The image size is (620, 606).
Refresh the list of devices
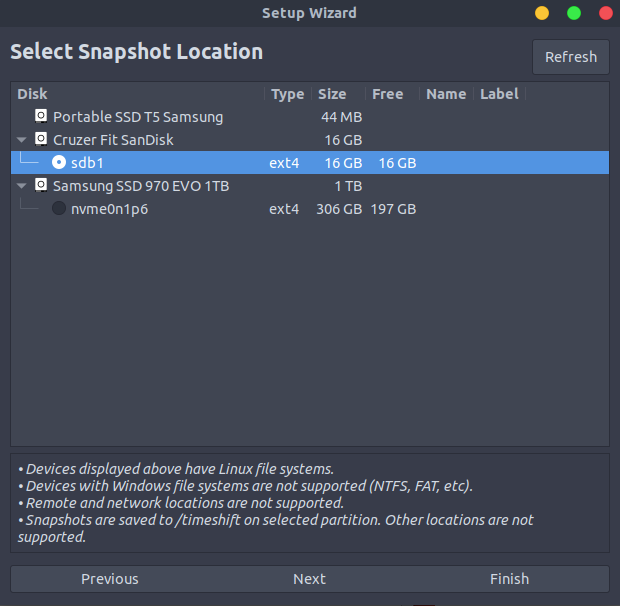pyautogui.click(x=570, y=57)
